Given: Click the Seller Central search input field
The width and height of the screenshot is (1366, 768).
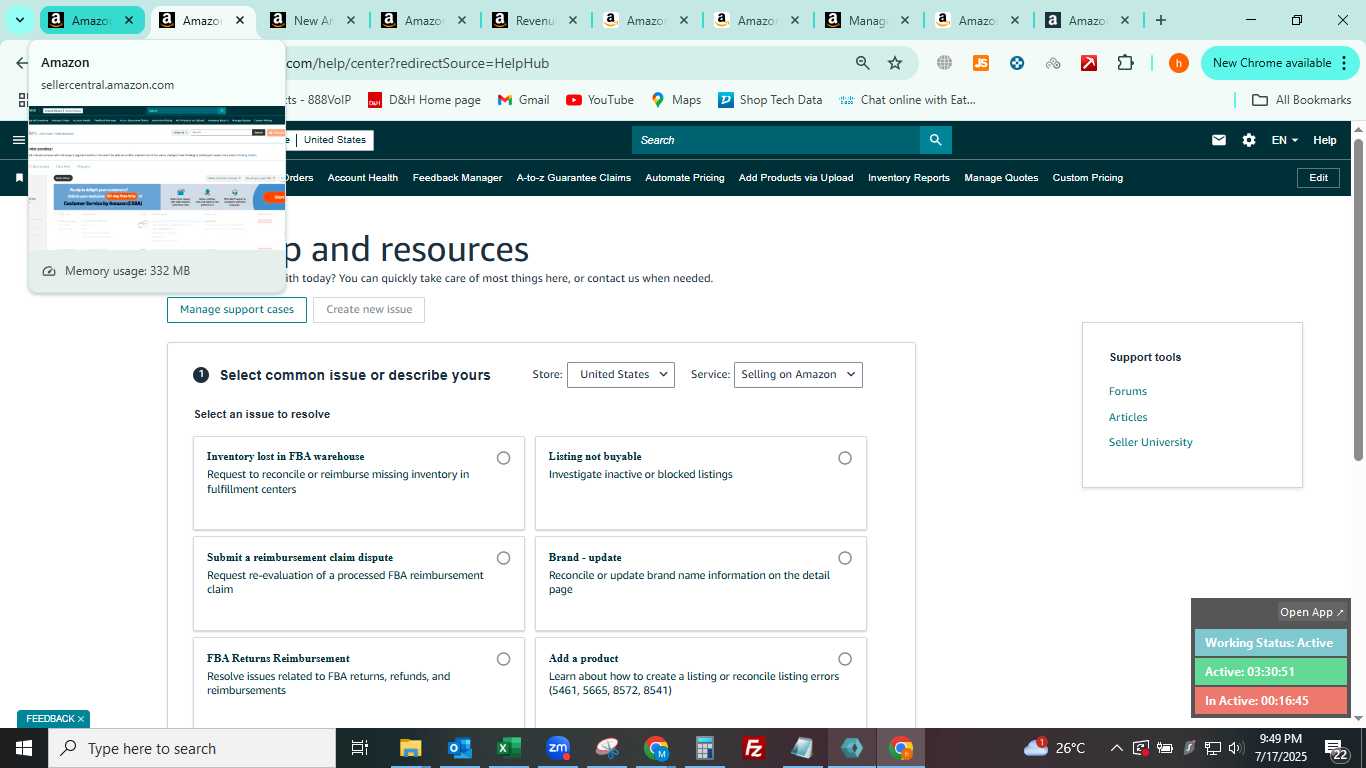Looking at the screenshot, I should (x=776, y=140).
